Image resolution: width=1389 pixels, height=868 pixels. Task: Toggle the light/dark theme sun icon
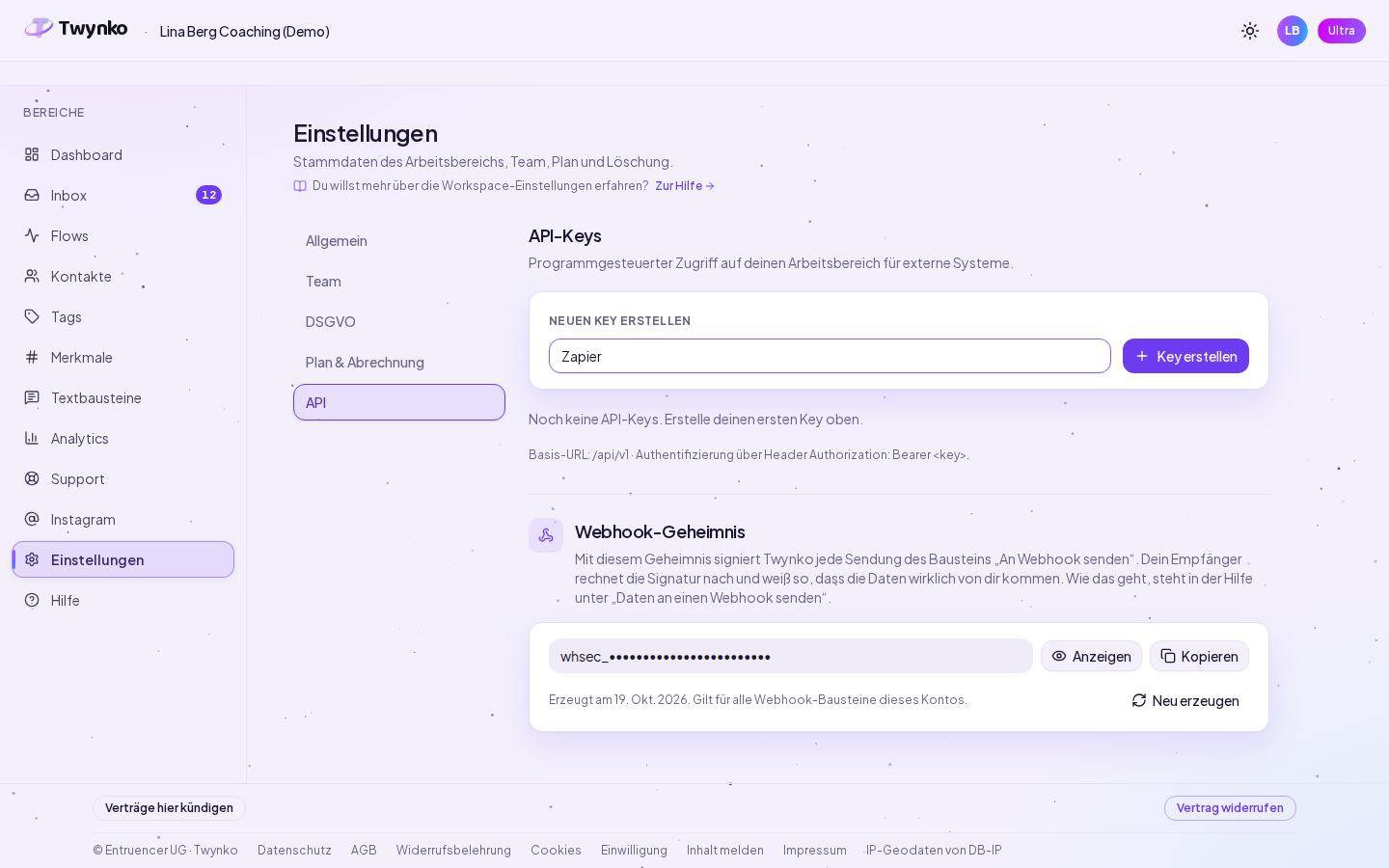(x=1250, y=31)
